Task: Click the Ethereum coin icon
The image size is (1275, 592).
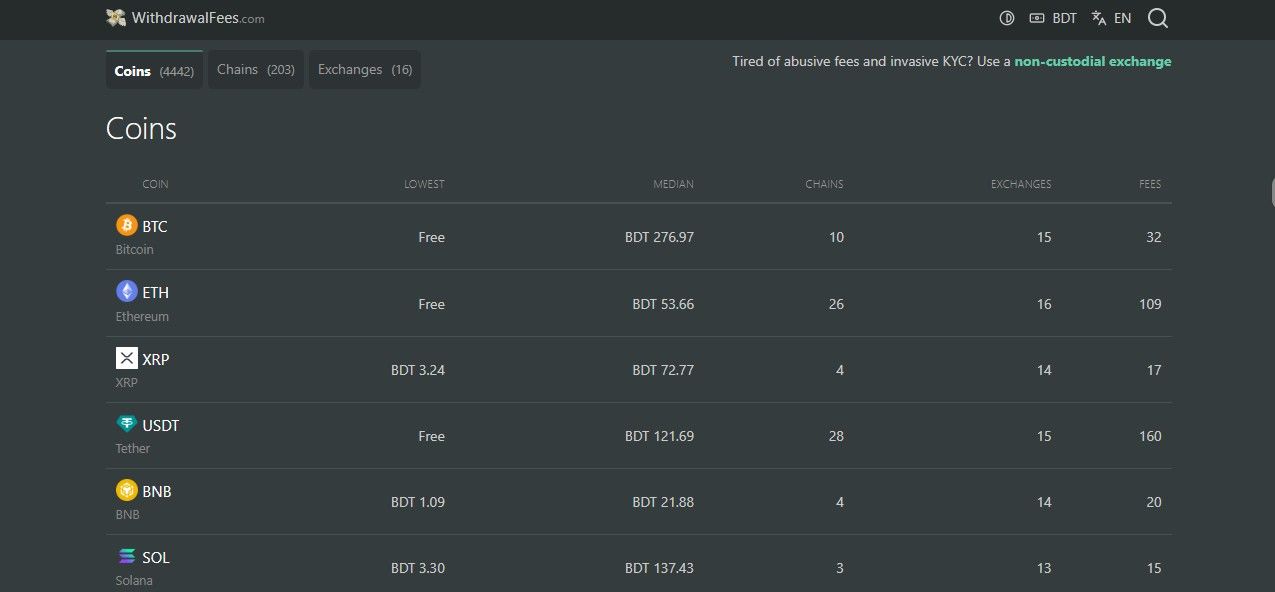Action: point(126,291)
